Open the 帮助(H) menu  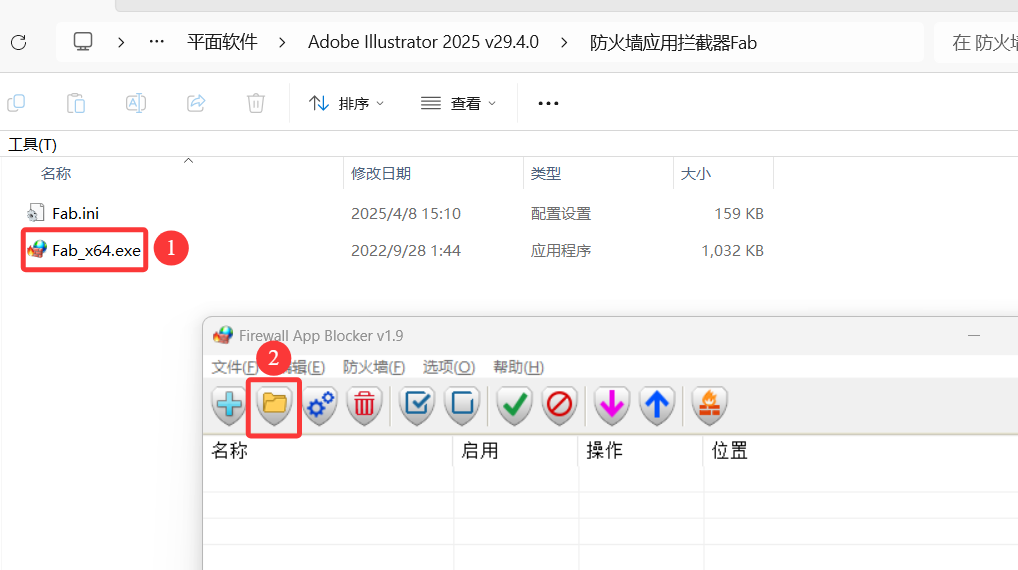pos(518,367)
